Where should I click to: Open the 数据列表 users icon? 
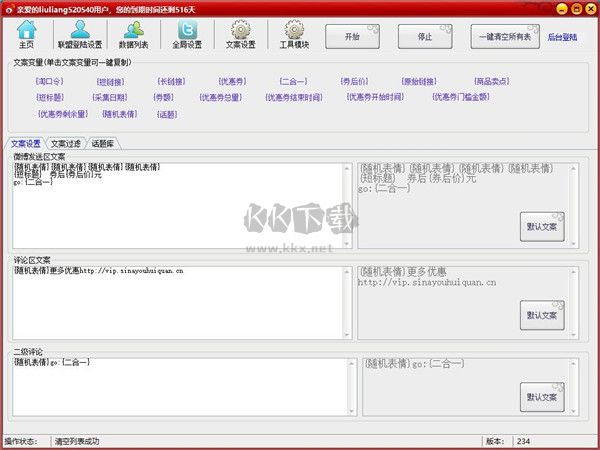pos(134,34)
